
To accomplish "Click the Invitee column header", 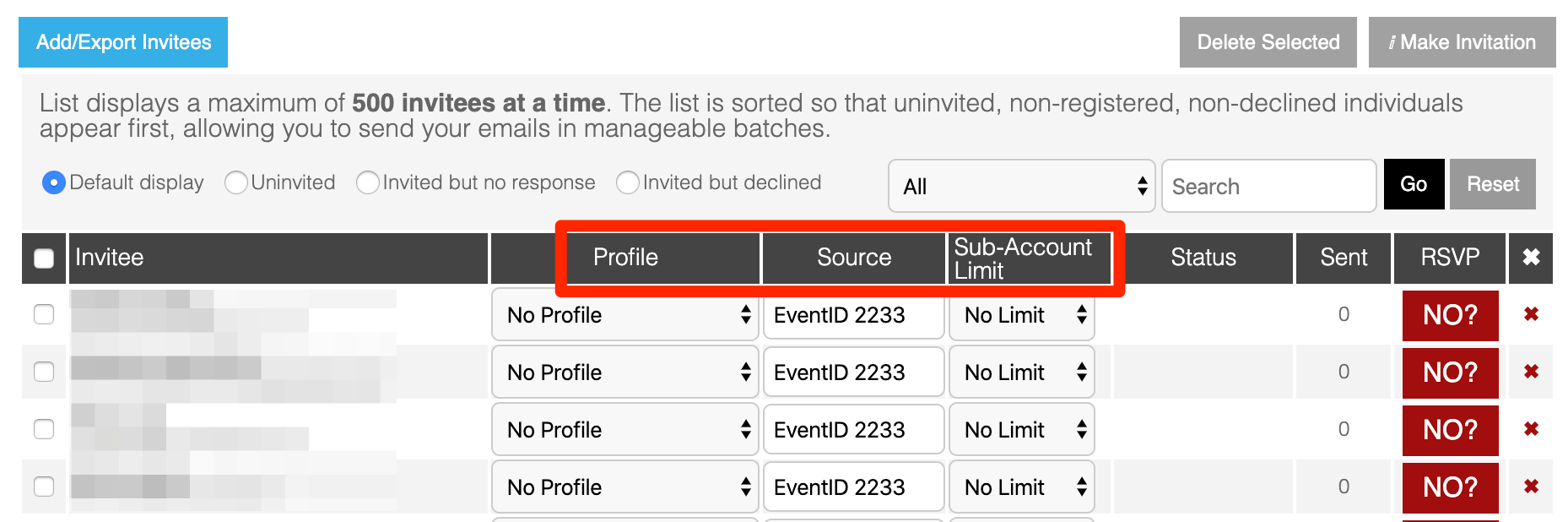I will (278, 258).
